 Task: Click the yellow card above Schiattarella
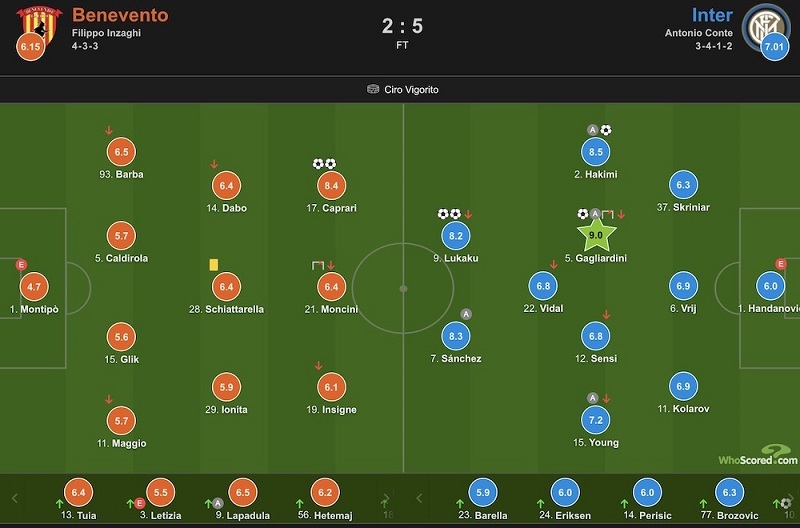click(x=213, y=265)
